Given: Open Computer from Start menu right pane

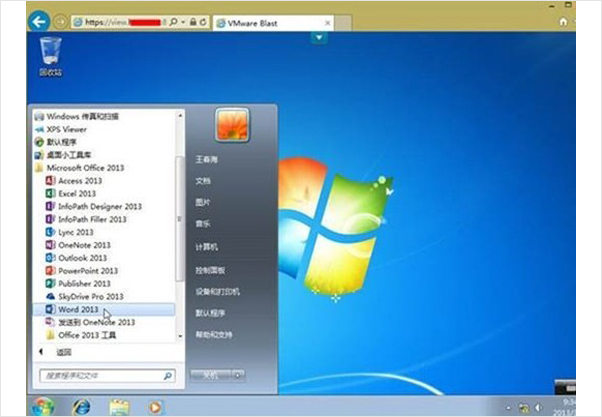Looking at the screenshot, I should click(207, 247).
